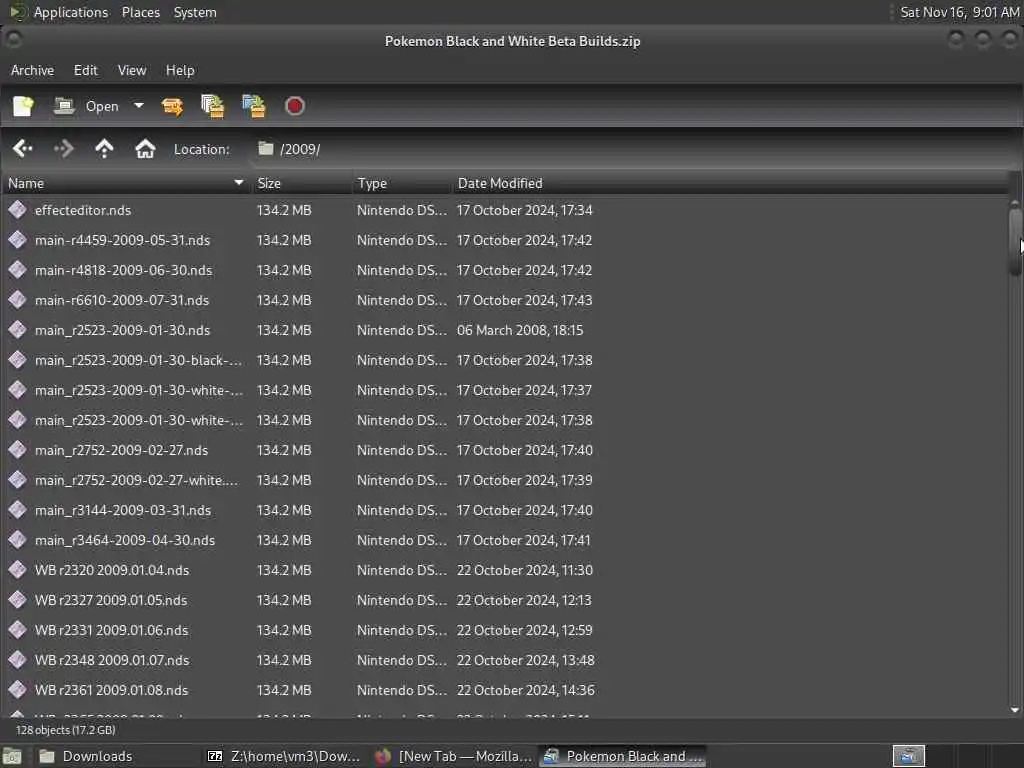Image resolution: width=1024 pixels, height=768 pixels.
Task: Go forward to next location
Action: (x=63, y=149)
